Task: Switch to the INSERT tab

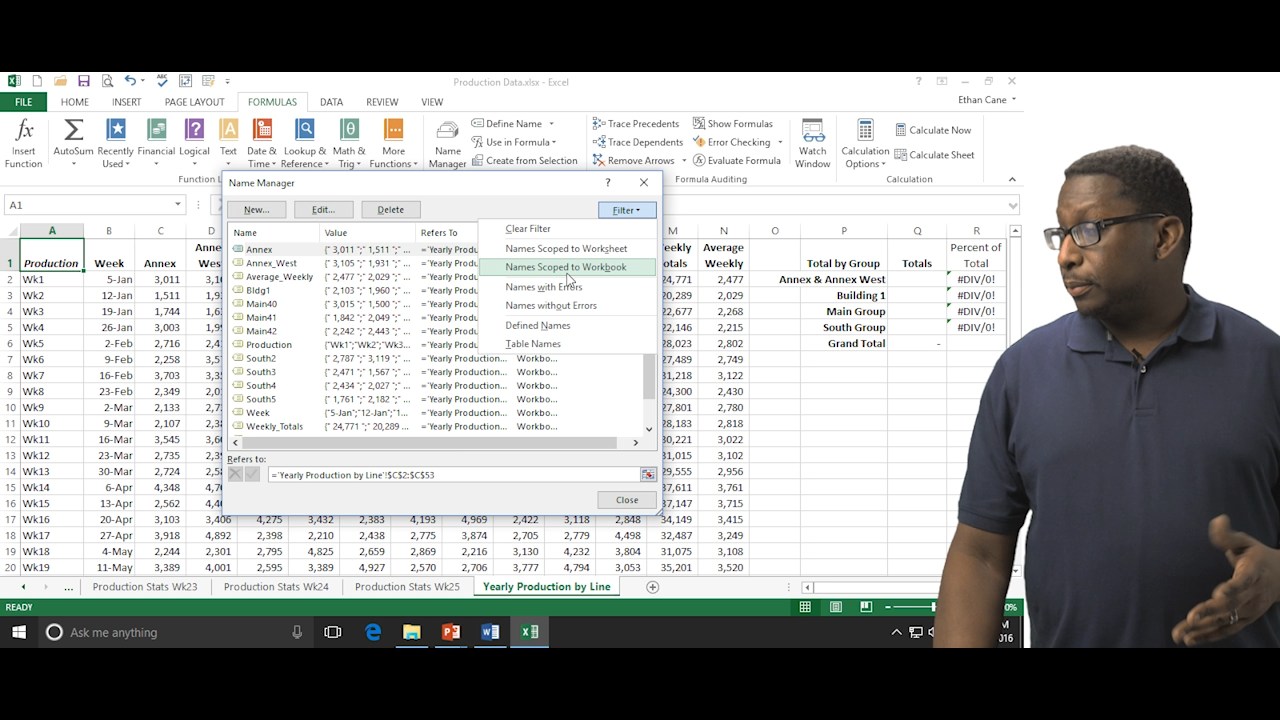Action: click(x=126, y=102)
